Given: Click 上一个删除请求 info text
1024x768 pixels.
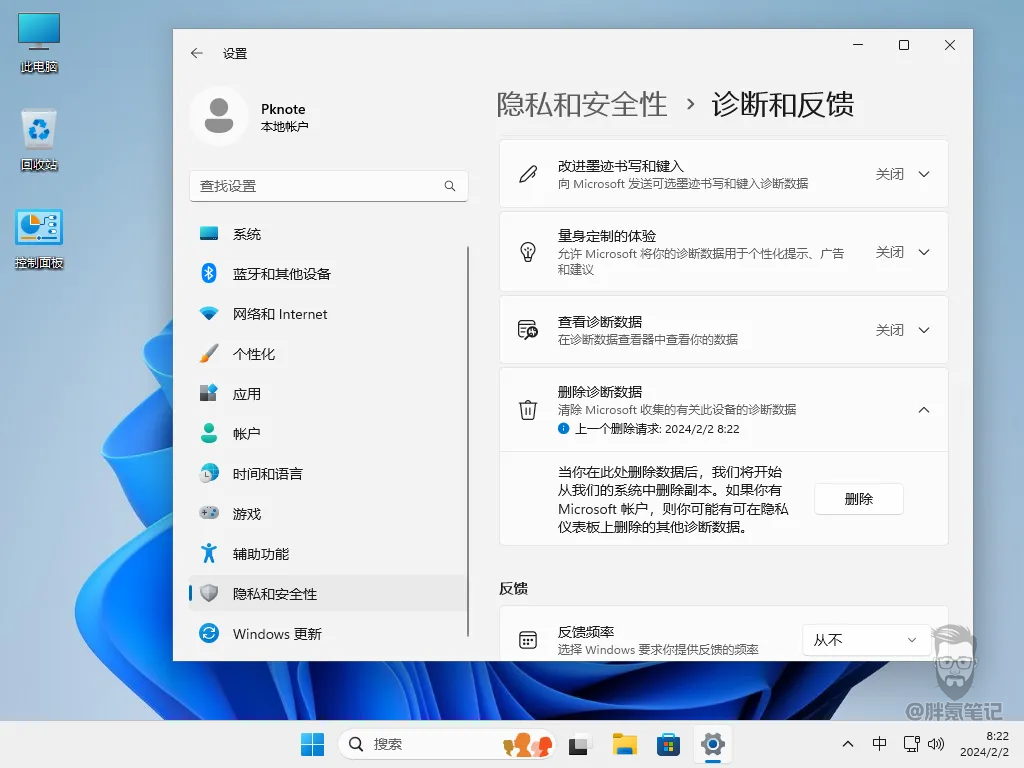Looking at the screenshot, I should 656,429.
